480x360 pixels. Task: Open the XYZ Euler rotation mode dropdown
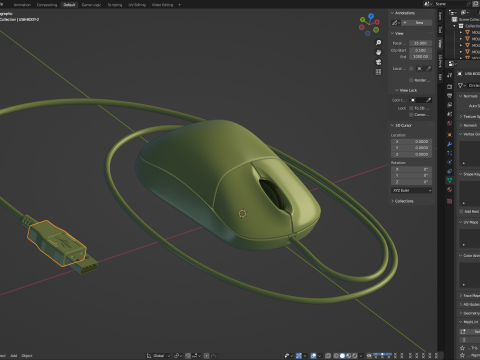pos(412,190)
